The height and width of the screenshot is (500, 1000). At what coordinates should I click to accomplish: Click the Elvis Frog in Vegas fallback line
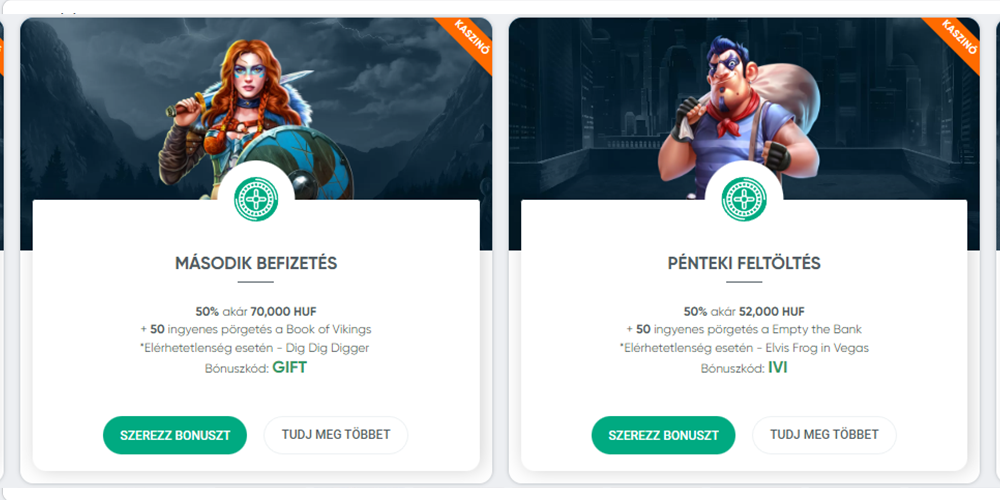pyautogui.click(x=744, y=348)
